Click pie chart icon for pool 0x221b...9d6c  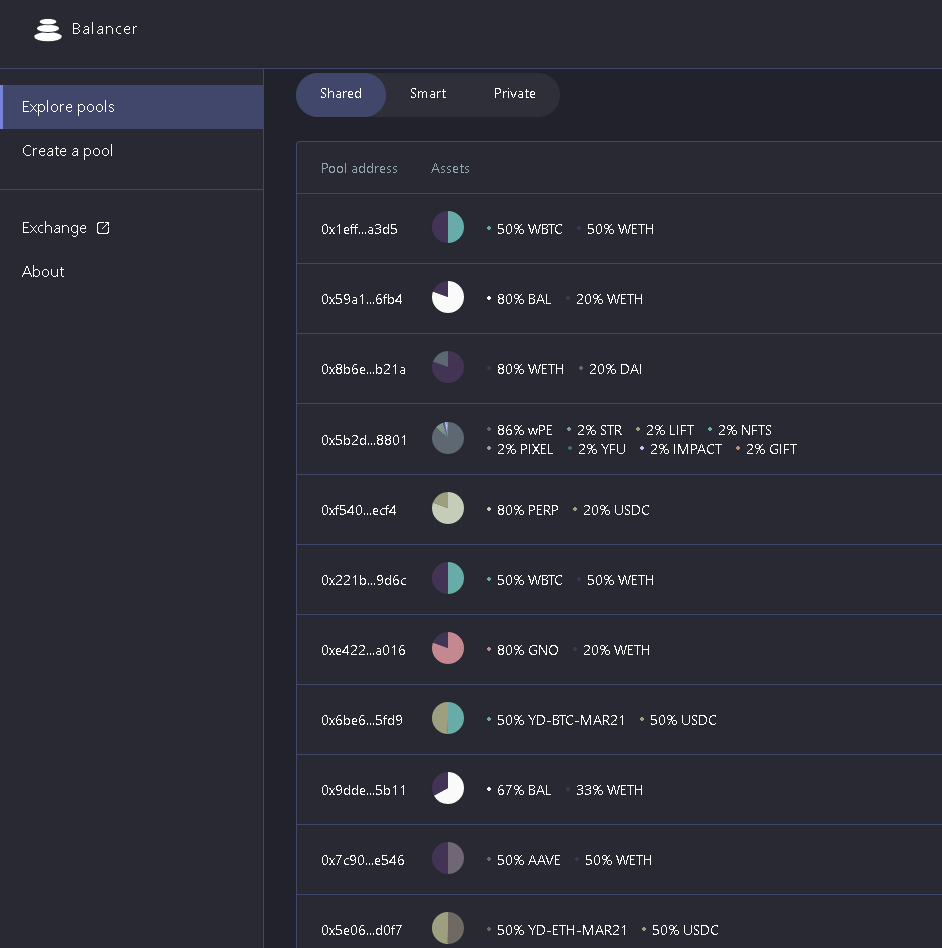coord(448,579)
